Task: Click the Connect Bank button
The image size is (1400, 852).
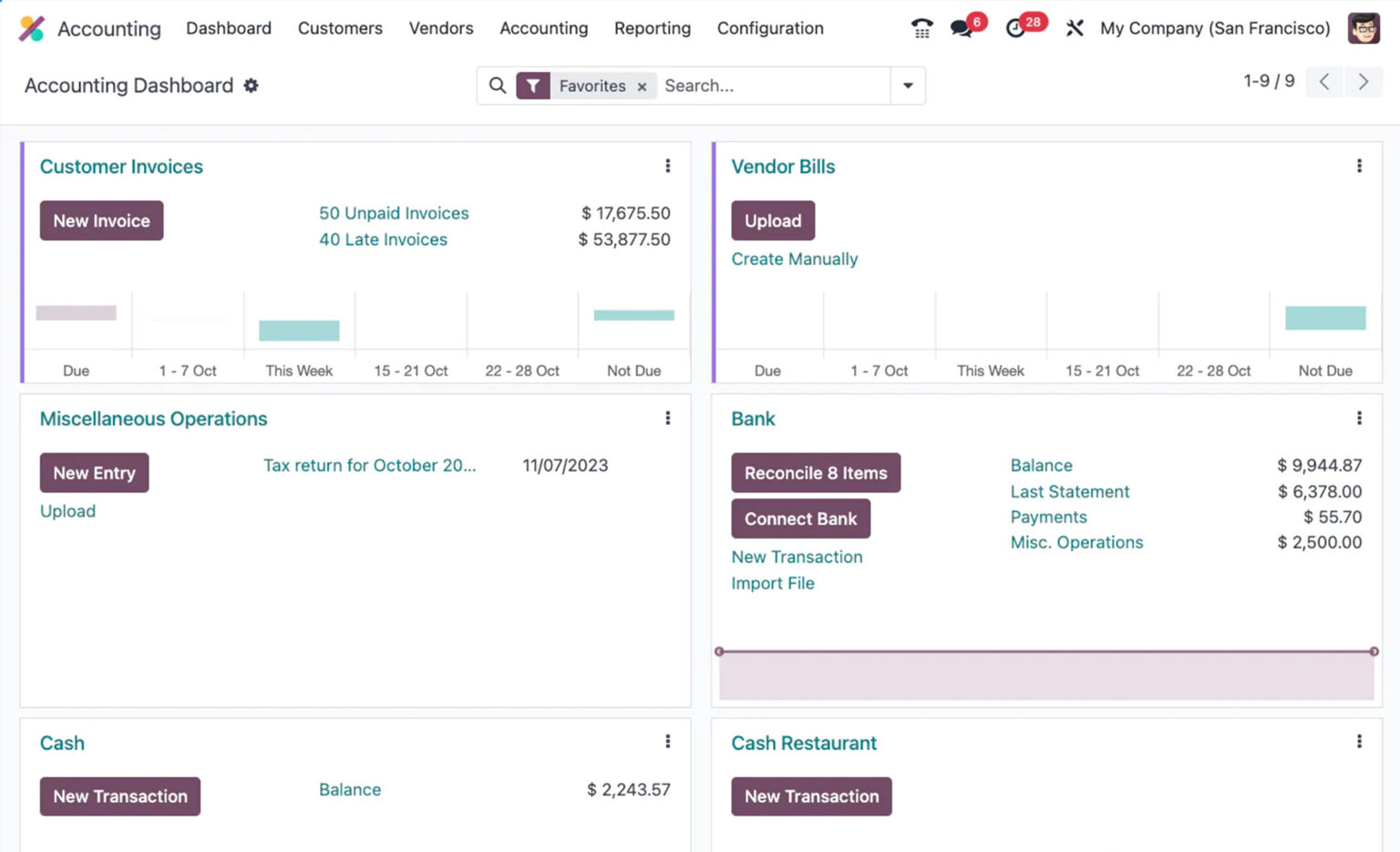Action: point(800,518)
